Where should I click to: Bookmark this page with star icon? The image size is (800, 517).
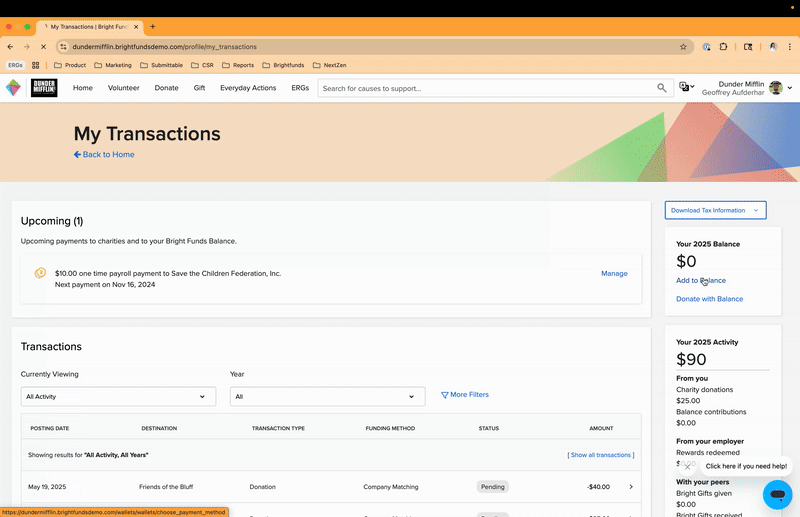tap(683, 46)
